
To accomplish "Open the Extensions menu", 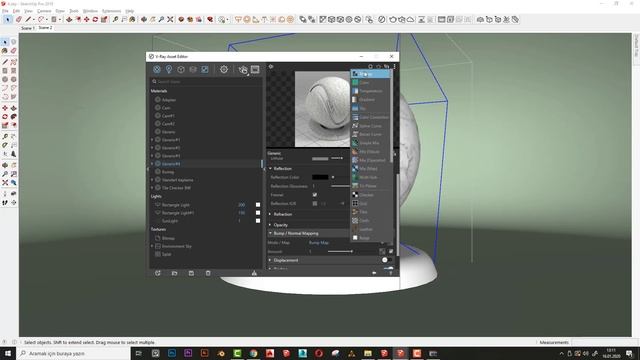I will (x=111, y=11).
